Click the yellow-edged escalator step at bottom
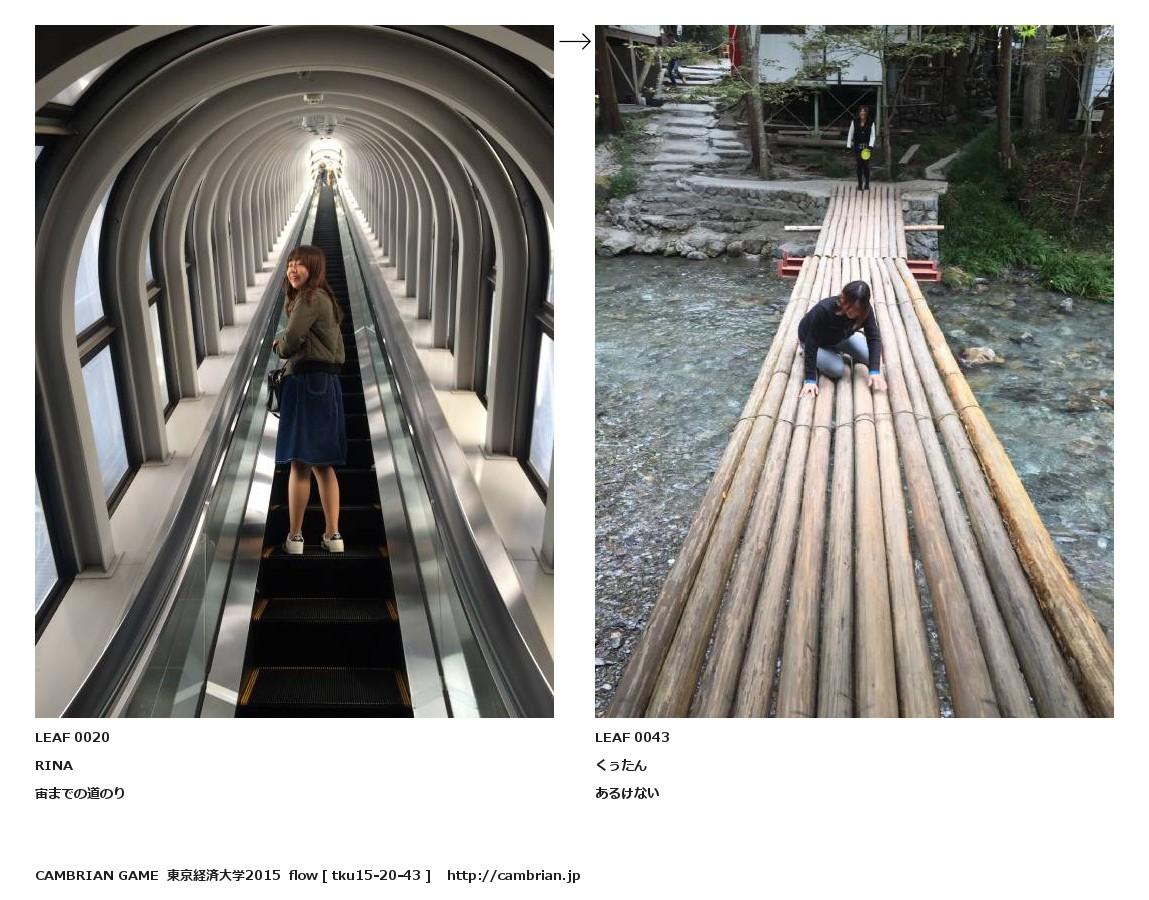 coord(325,686)
